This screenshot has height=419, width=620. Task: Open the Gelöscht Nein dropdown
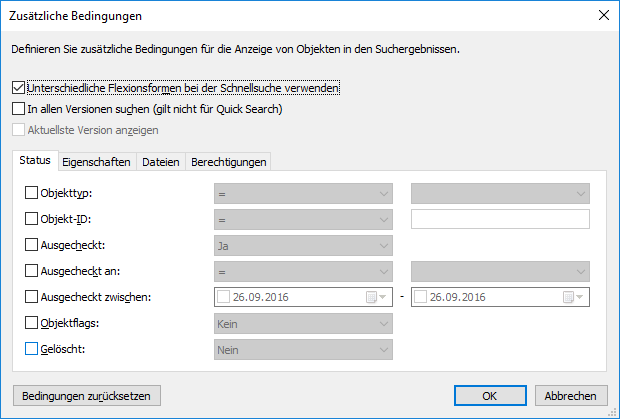[303, 349]
